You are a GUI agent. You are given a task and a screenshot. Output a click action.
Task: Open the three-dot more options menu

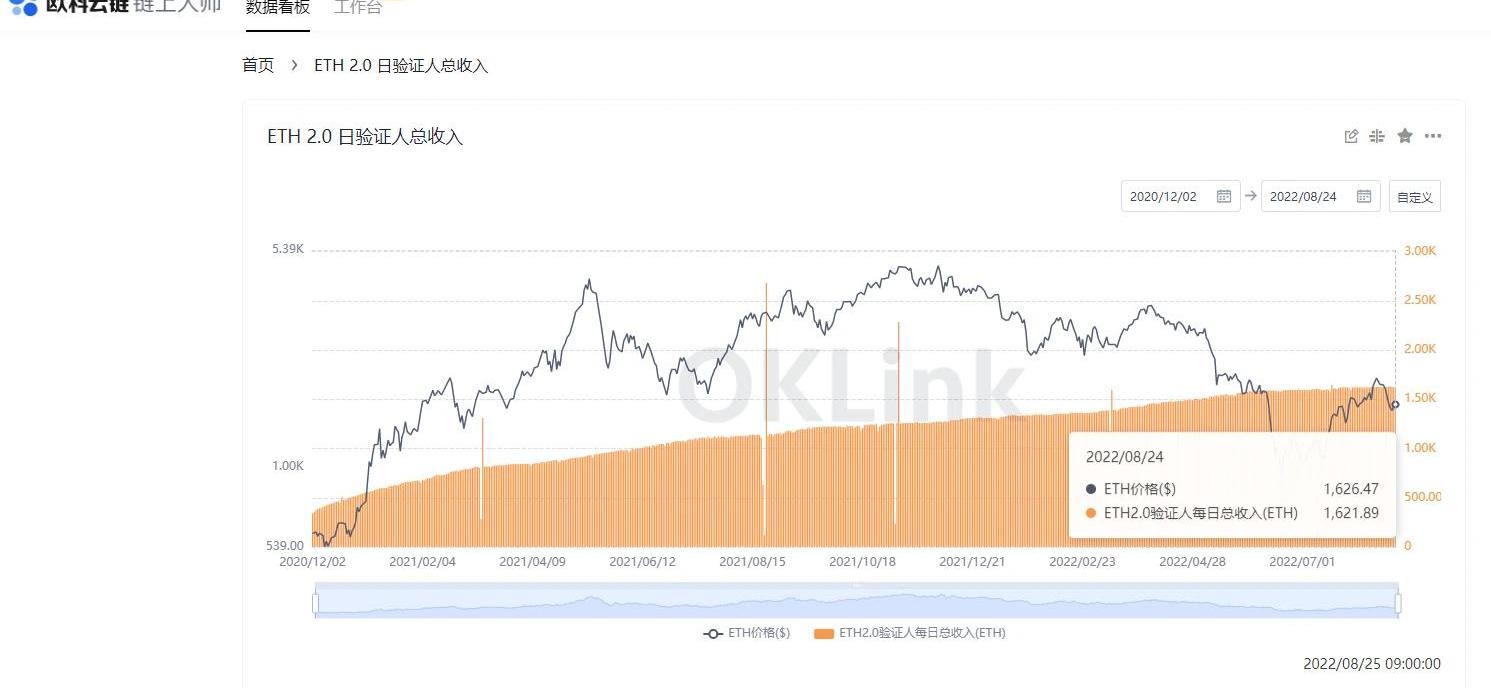coord(1433,136)
